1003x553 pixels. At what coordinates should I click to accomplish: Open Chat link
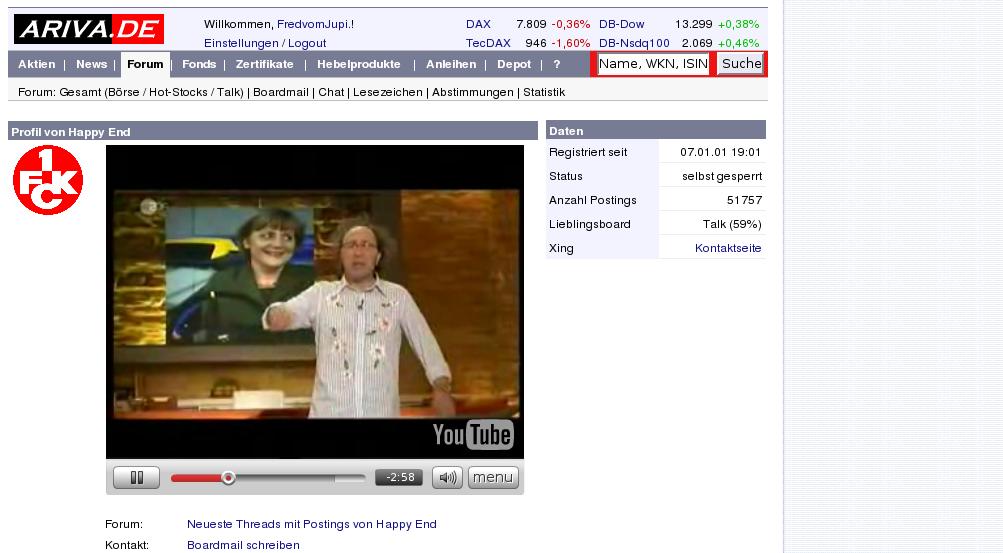click(x=331, y=92)
